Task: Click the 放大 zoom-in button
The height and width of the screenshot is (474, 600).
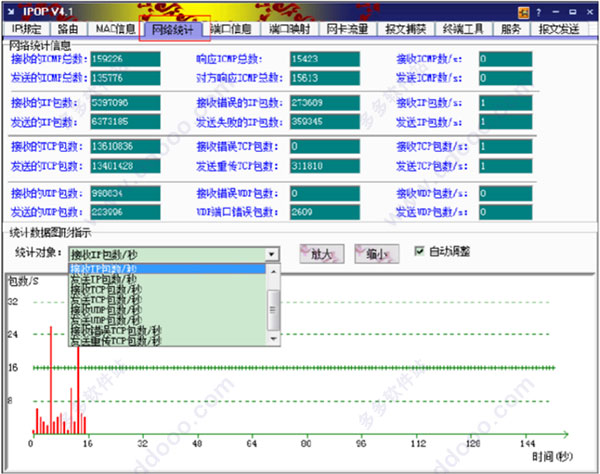Action: 322,254
